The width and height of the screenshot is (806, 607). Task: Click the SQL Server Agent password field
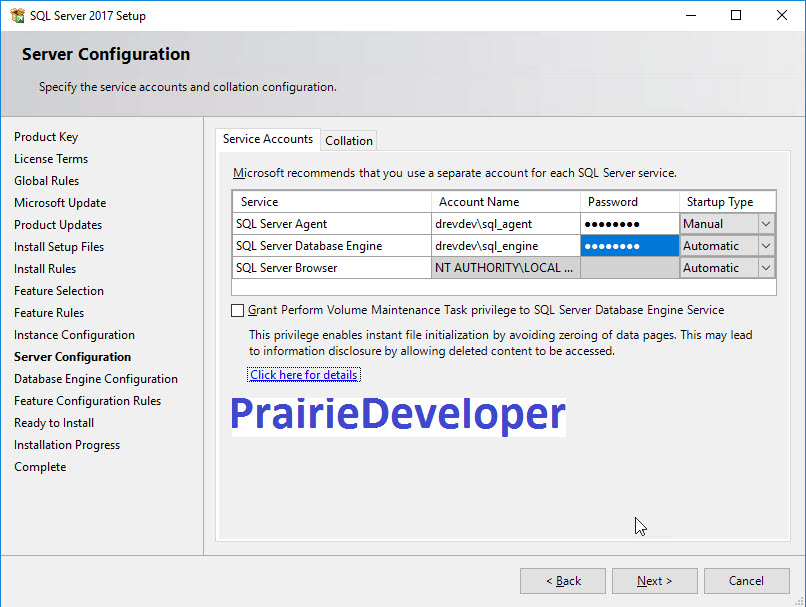[630, 224]
